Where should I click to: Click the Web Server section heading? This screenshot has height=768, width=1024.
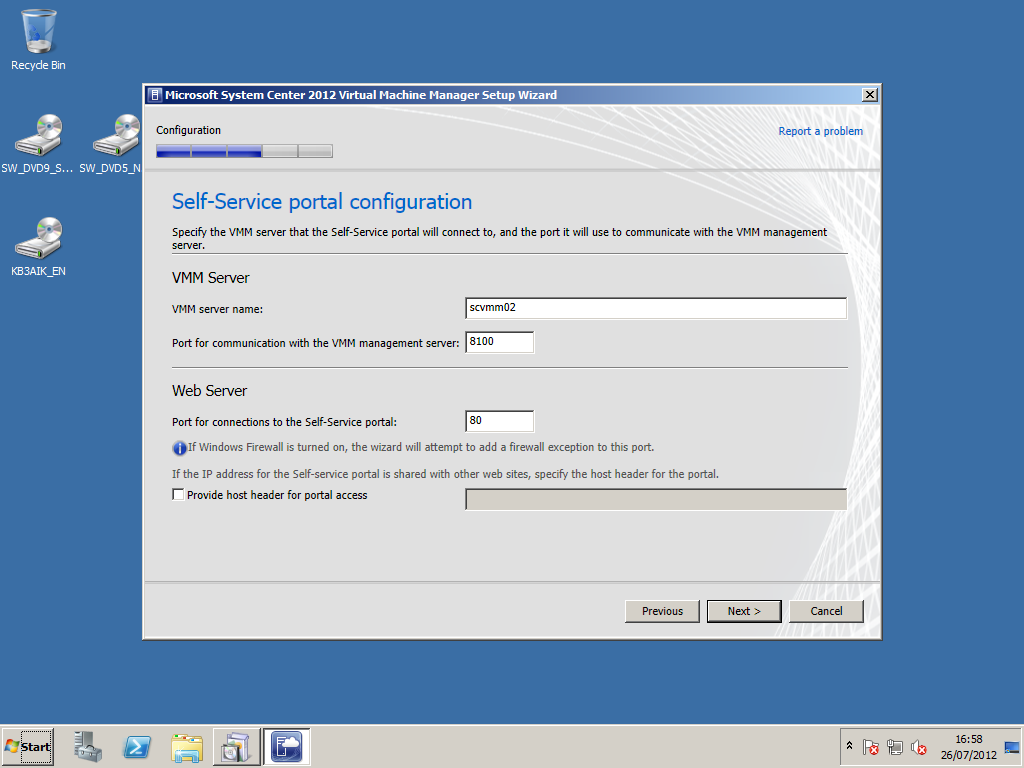click(x=209, y=391)
